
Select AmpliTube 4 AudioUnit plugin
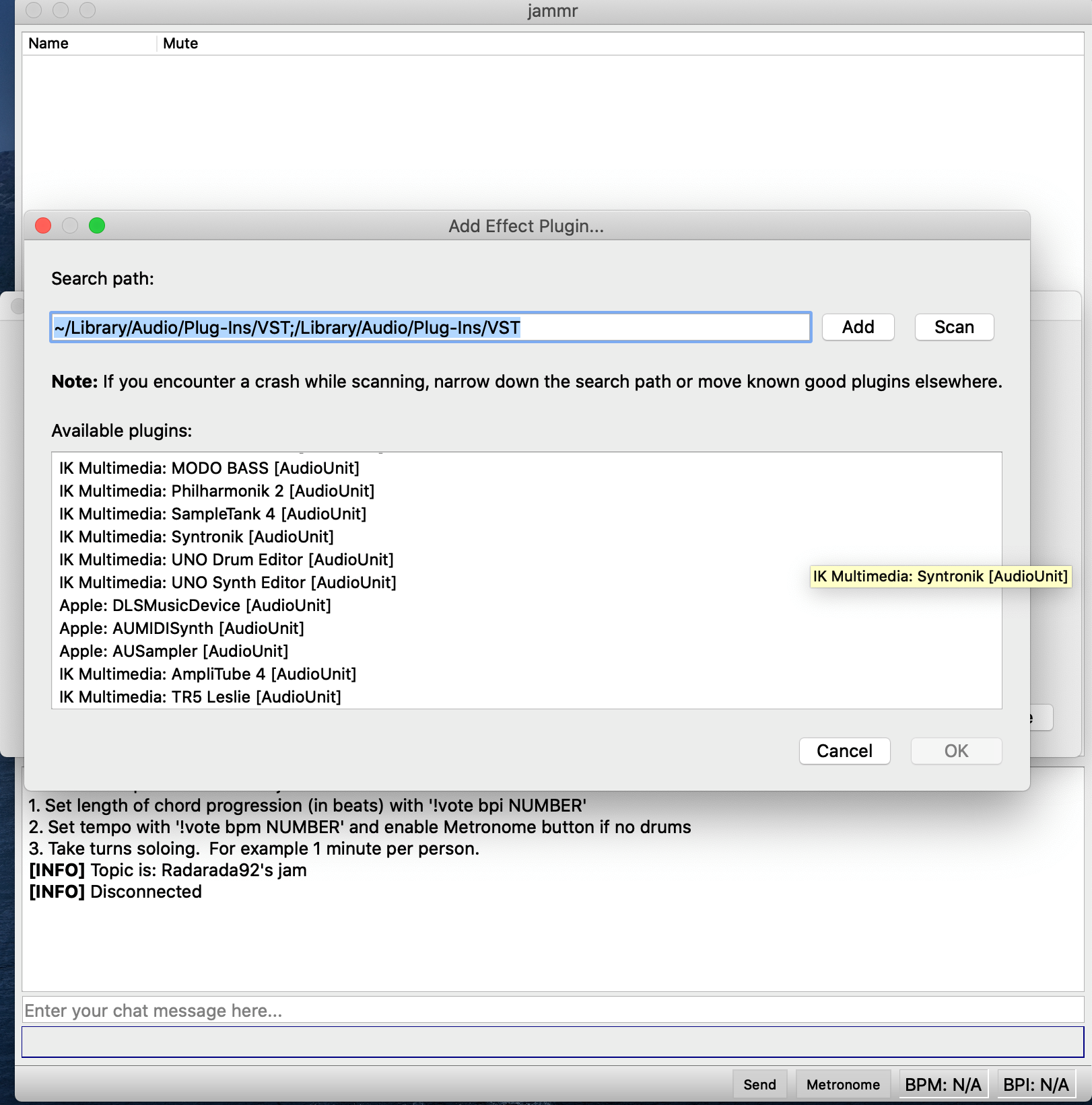click(208, 674)
